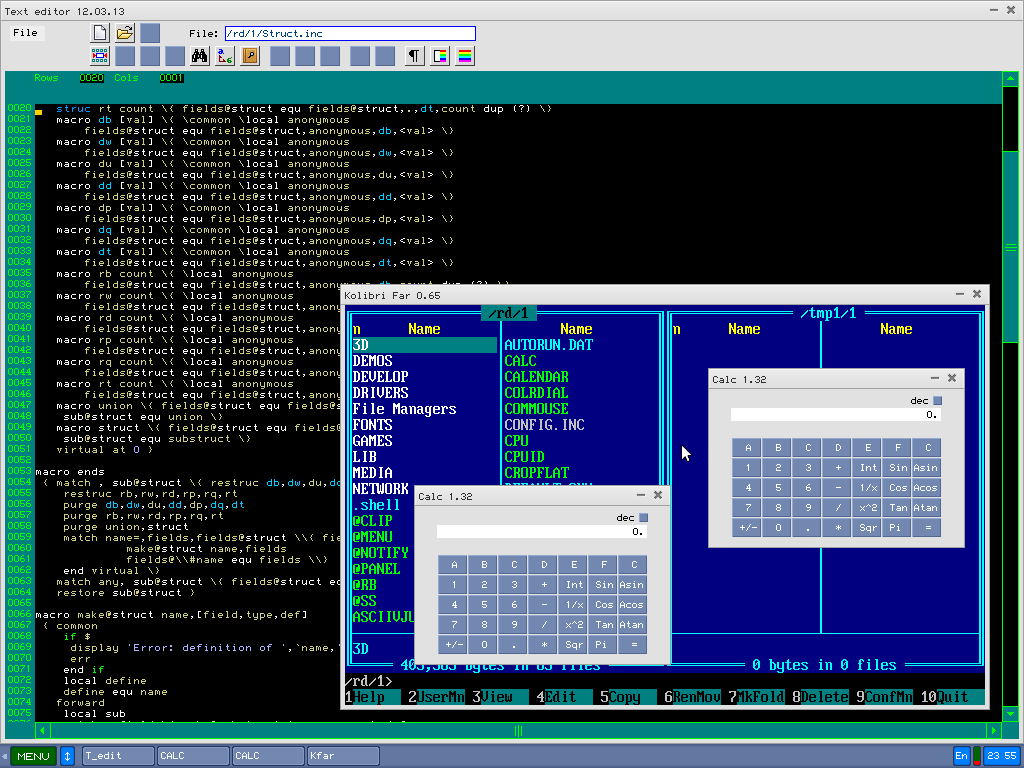Open the File menu in the text editor
The height and width of the screenshot is (768, 1024).
[25, 33]
